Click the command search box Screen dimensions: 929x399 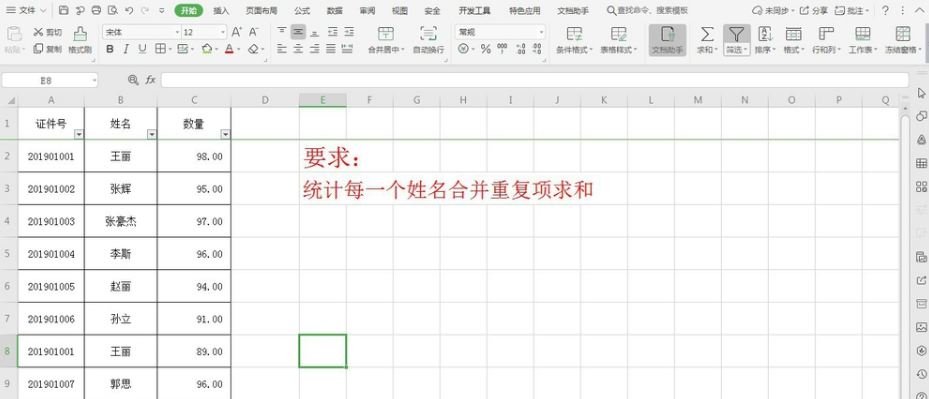[648, 11]
